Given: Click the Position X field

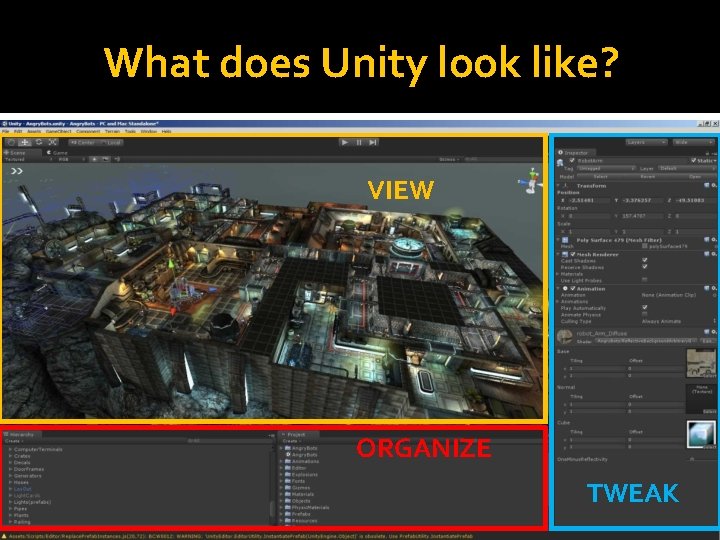Looking at the screenshot, I should pos(590,201).
